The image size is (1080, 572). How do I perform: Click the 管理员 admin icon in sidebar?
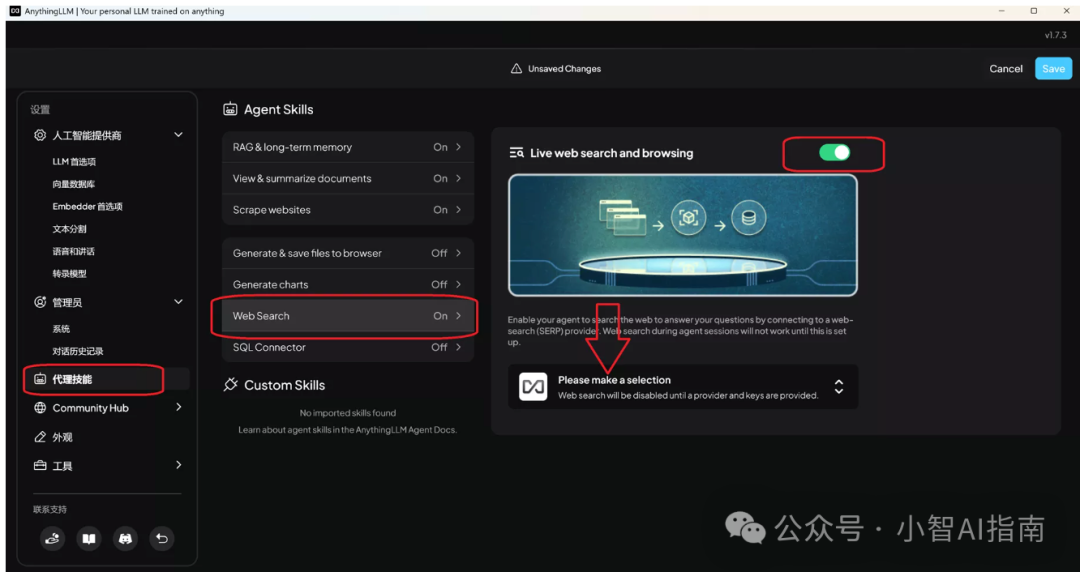click(40, 302)
